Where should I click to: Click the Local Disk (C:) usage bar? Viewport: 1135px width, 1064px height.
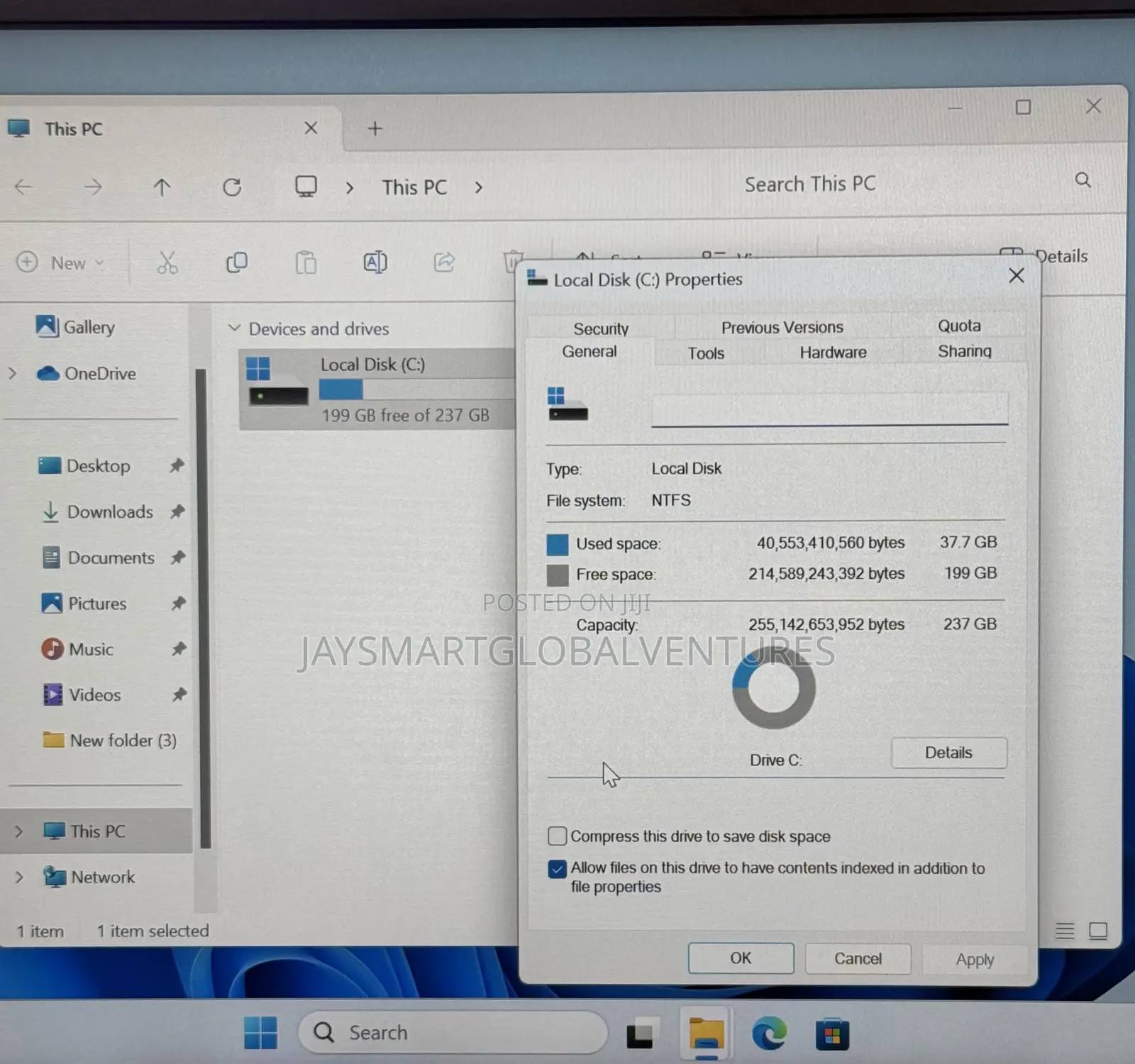tap(416, 389)
